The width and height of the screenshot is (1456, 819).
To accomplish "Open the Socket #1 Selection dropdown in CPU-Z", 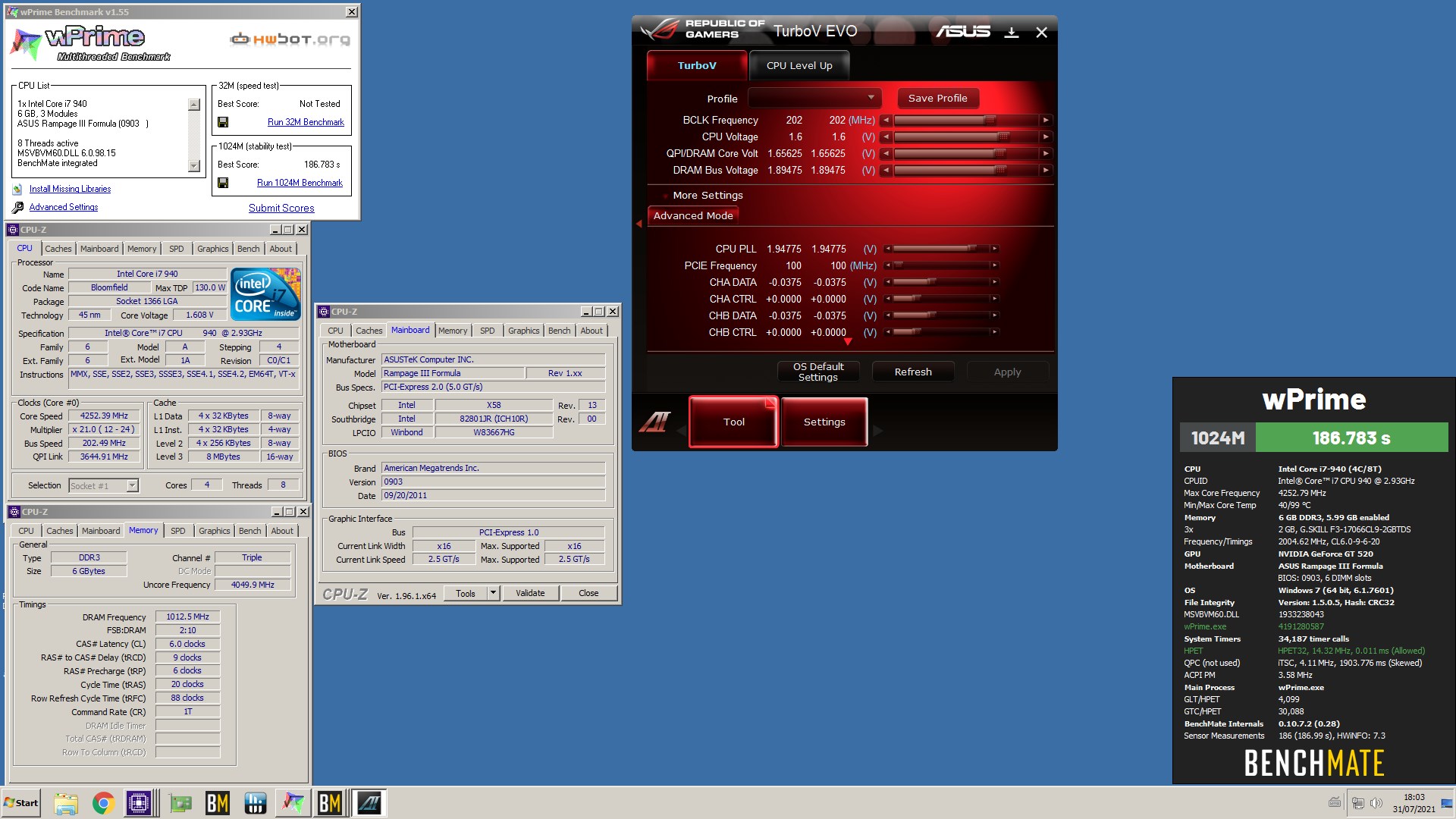I will (133, 486).
